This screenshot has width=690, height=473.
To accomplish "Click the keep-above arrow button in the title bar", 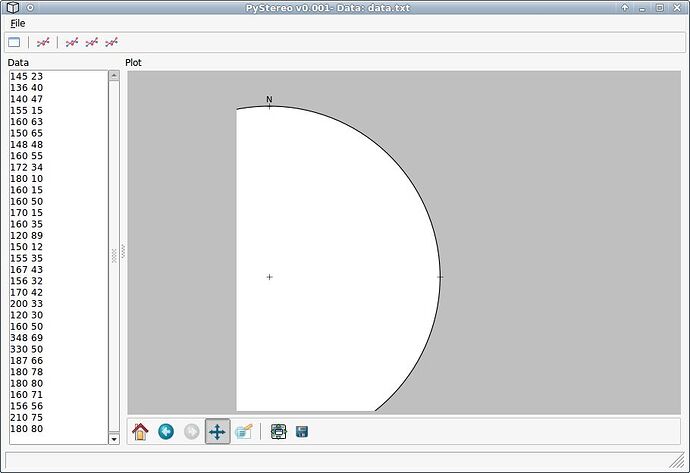I will [x=624, y=7].
